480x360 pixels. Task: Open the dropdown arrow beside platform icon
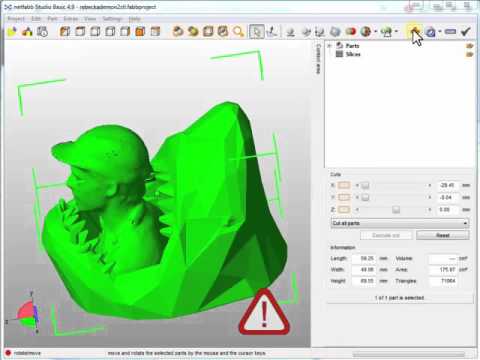click(x=397, y=32)
